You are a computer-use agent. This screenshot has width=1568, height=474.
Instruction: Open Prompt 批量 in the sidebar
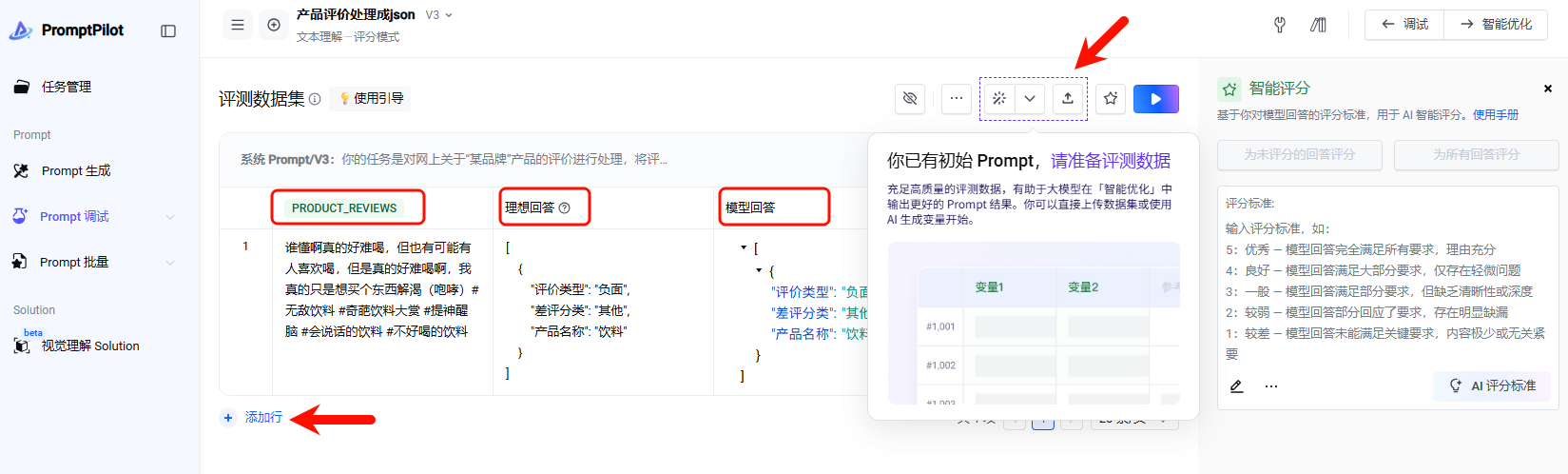pyautogui.click(x=74, y=262)
